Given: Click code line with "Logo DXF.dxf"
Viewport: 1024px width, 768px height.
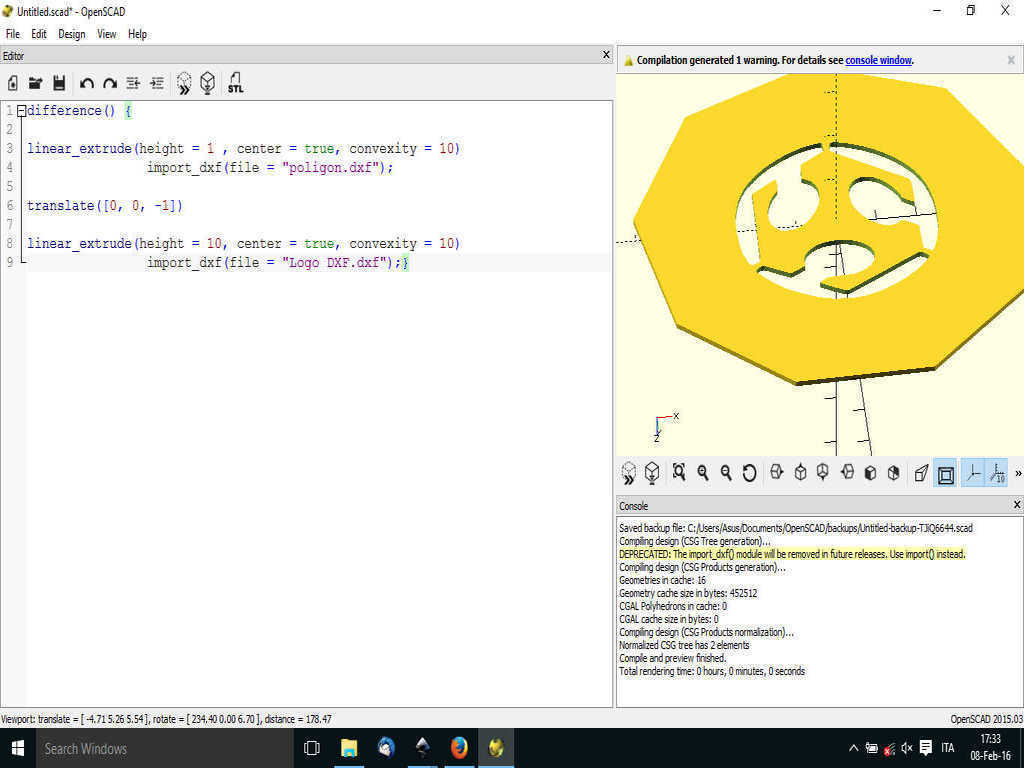Looking at the screenshot, I should point(278,263).
